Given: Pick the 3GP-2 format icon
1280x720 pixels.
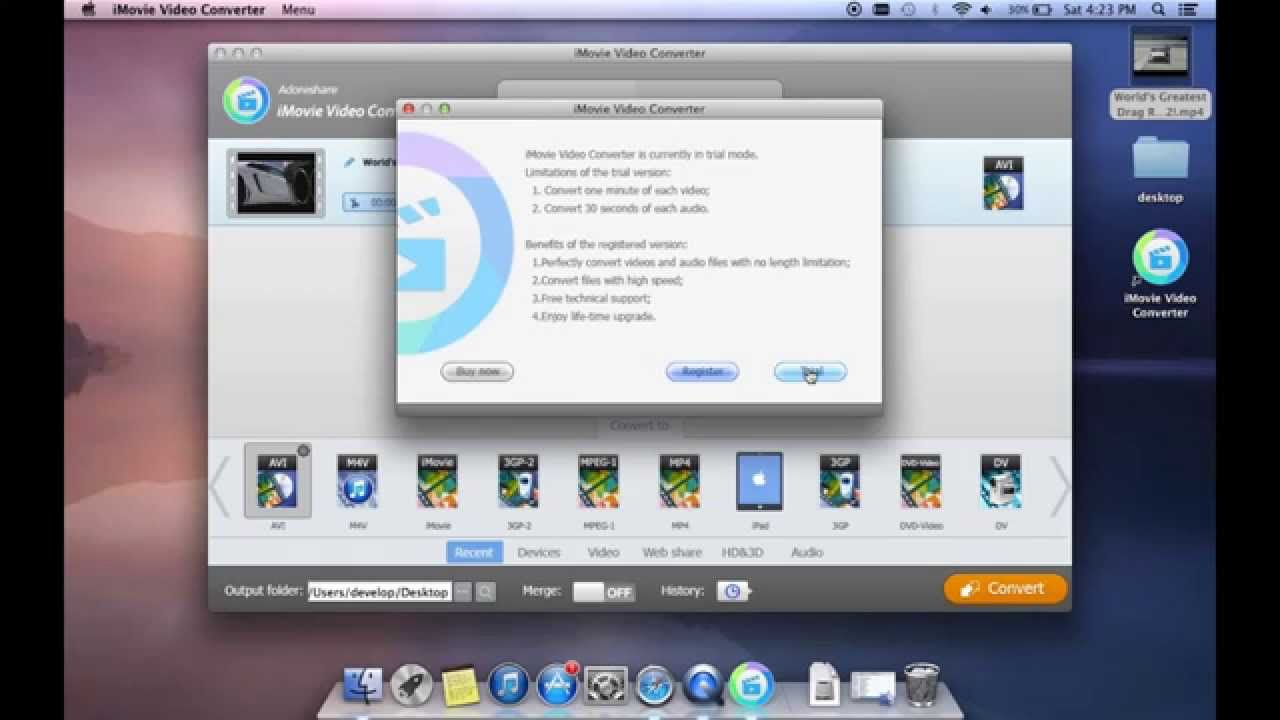Looking at the screenshot, I should [518, 482].
